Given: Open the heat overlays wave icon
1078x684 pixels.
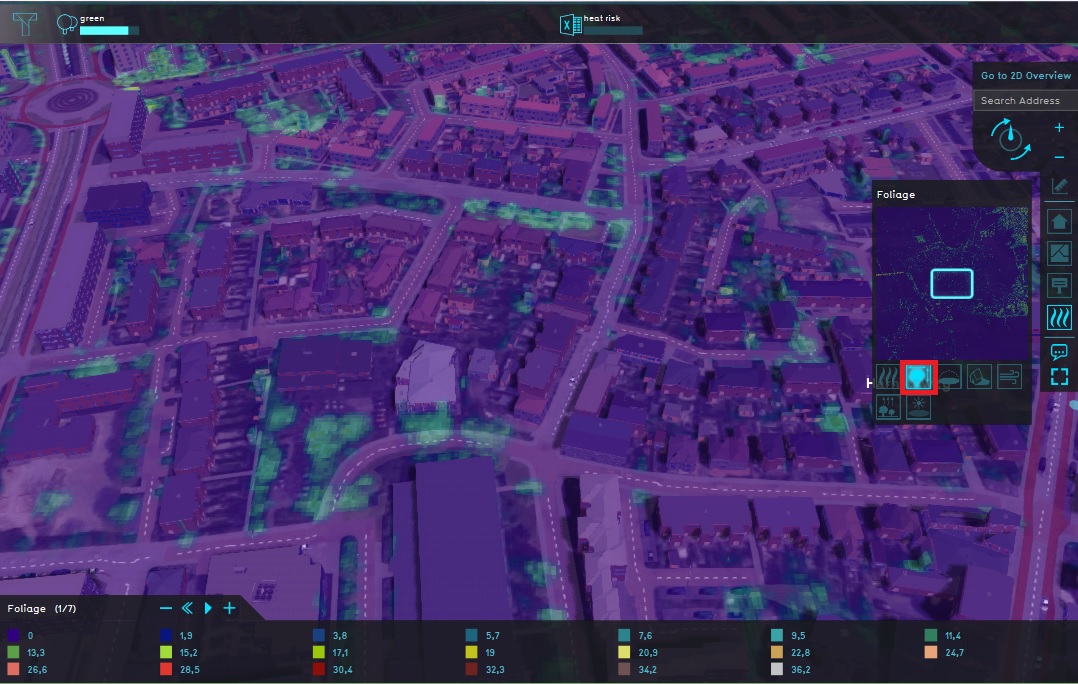Looking at the screenshot, I should point(1059,318).
